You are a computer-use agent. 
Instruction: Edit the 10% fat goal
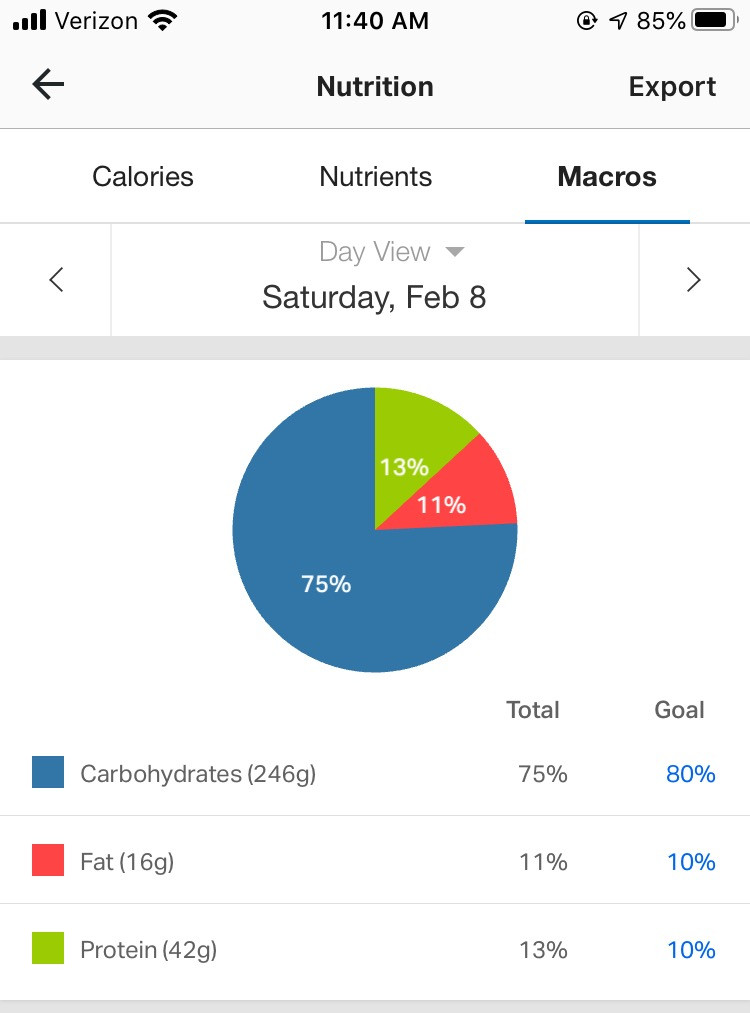[691, 861]
